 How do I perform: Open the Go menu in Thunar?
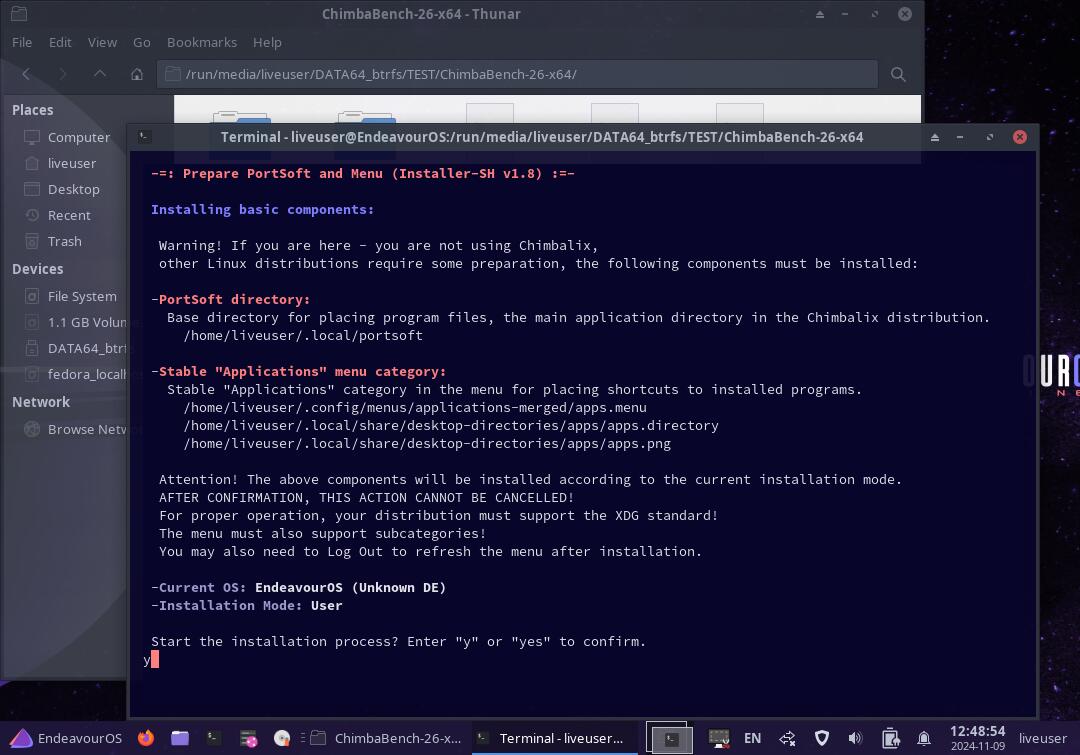pos(142,42)
